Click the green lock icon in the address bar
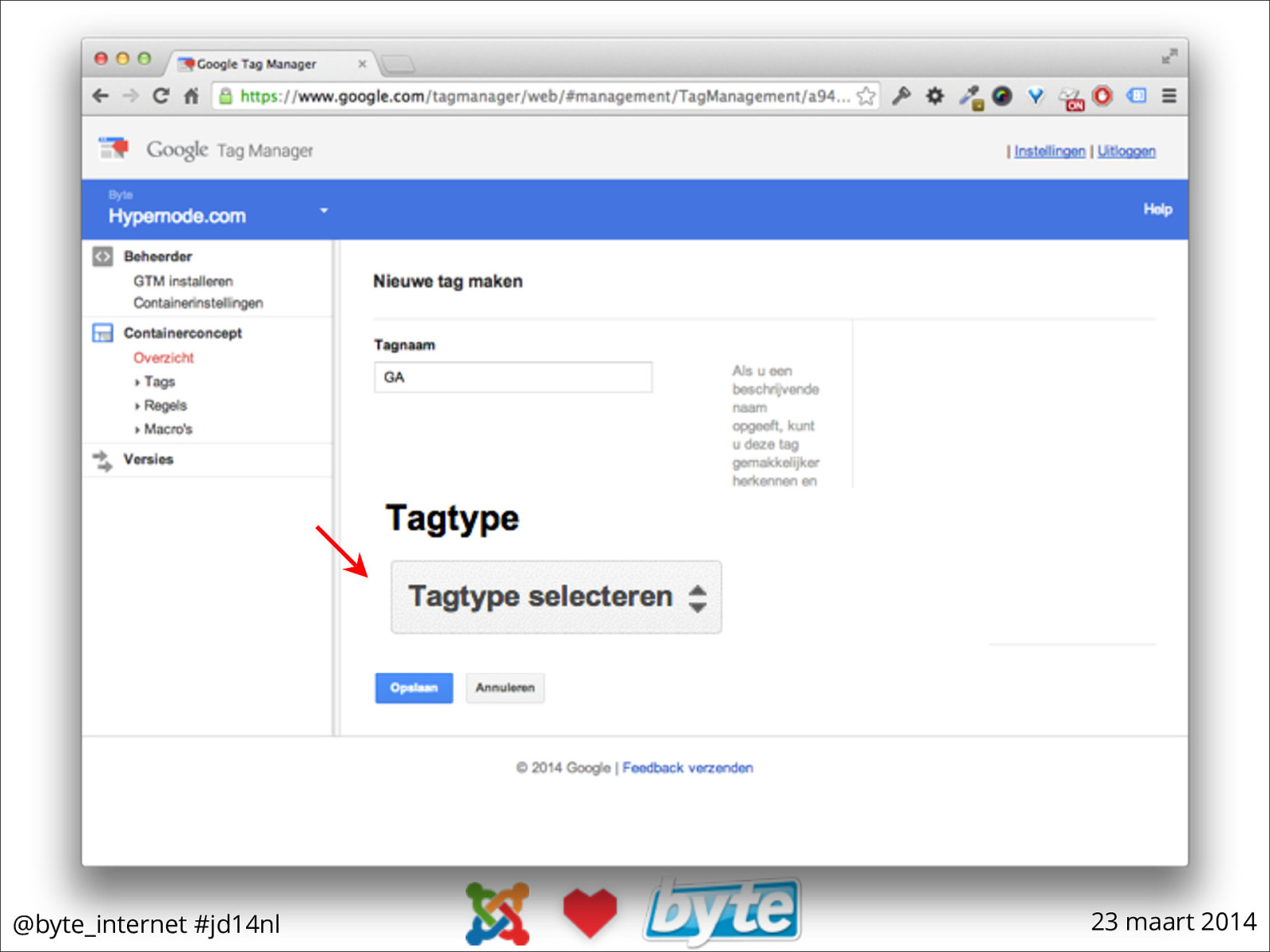This screenshot has width=1270, height=952. (x=225, y=96)
